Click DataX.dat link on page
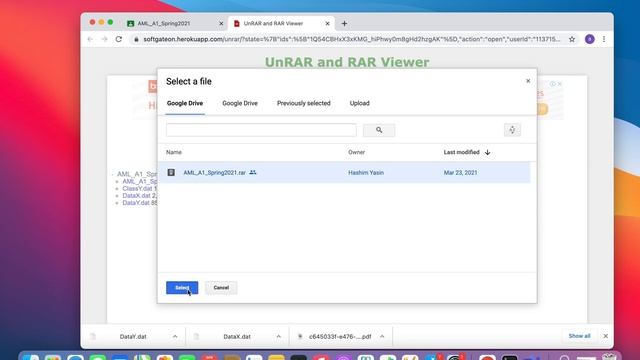Image resolution: width=640 pixels, height=360 pixels. [137, 196]
